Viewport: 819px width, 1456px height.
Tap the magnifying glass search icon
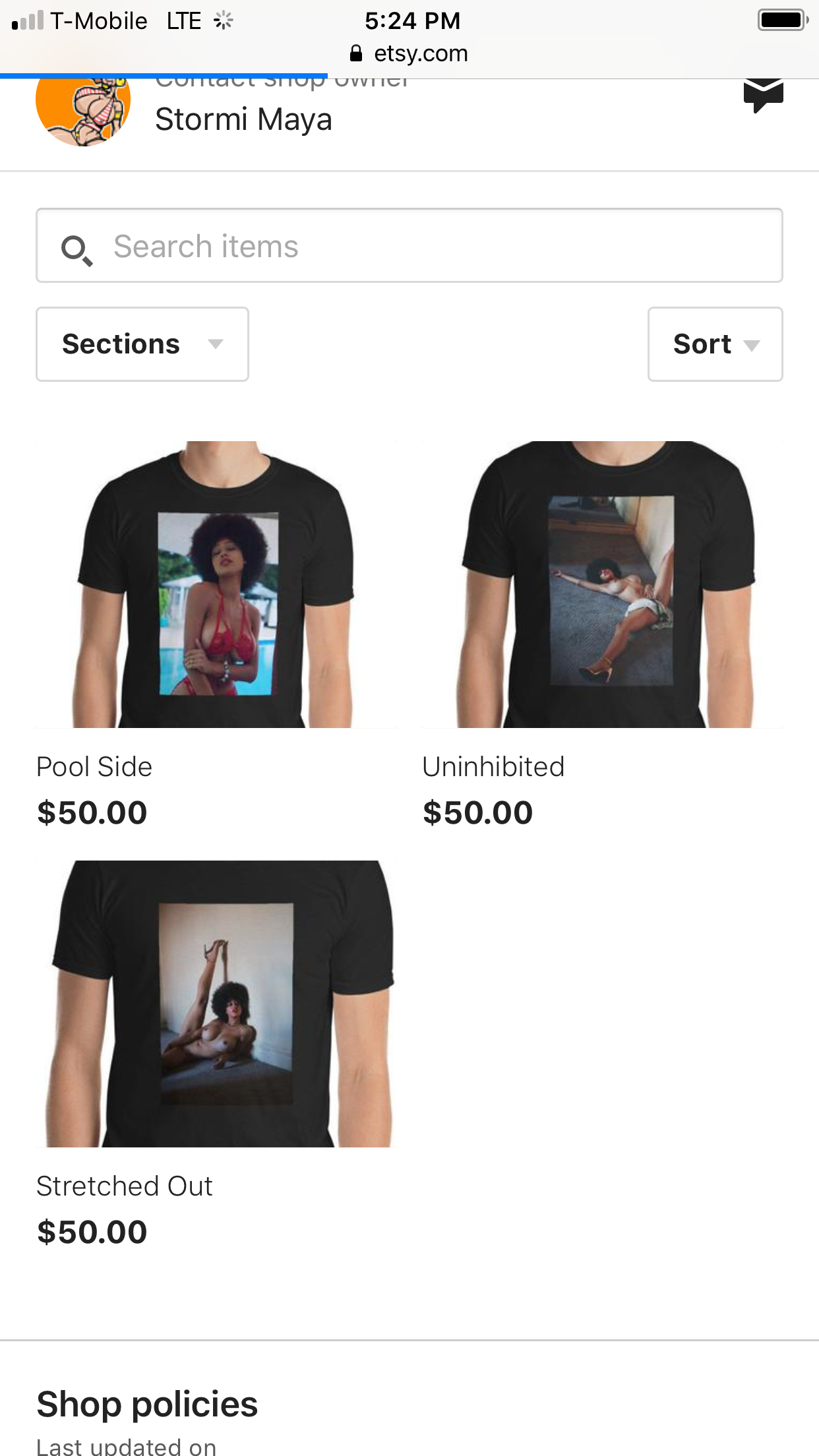coord(76,250)
